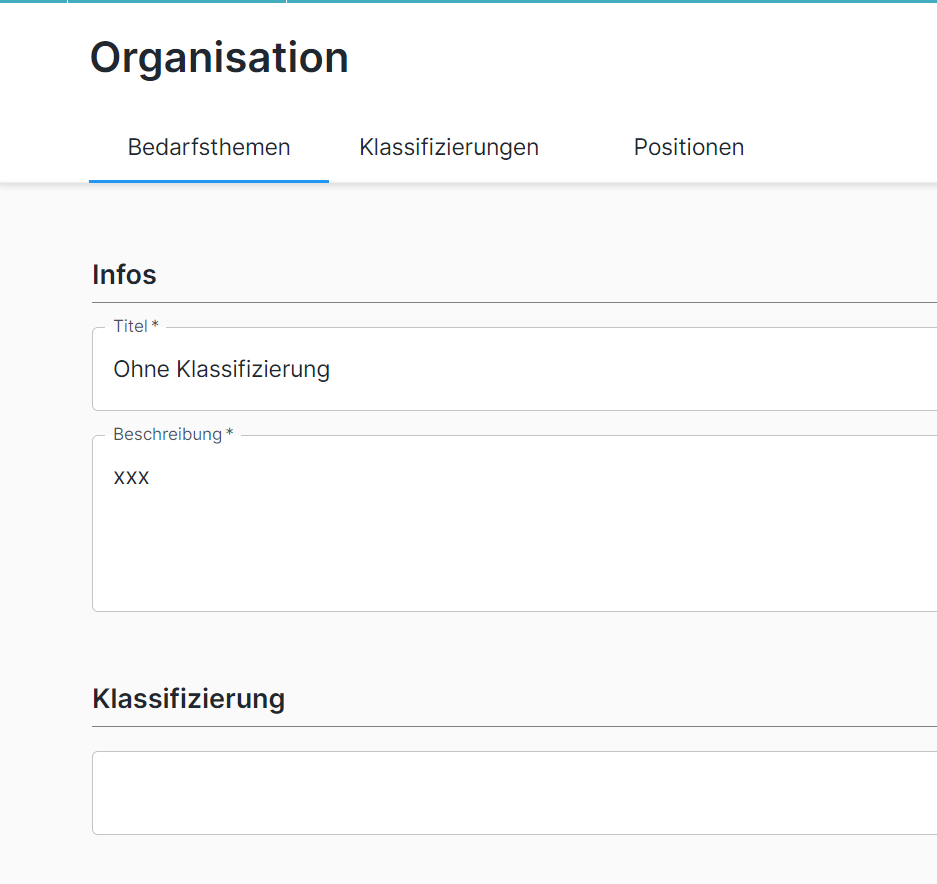The width and height of the screenshot is (937, 884).
Task: Place cursor on 'xxx' description text
Action: coord(131,477)
